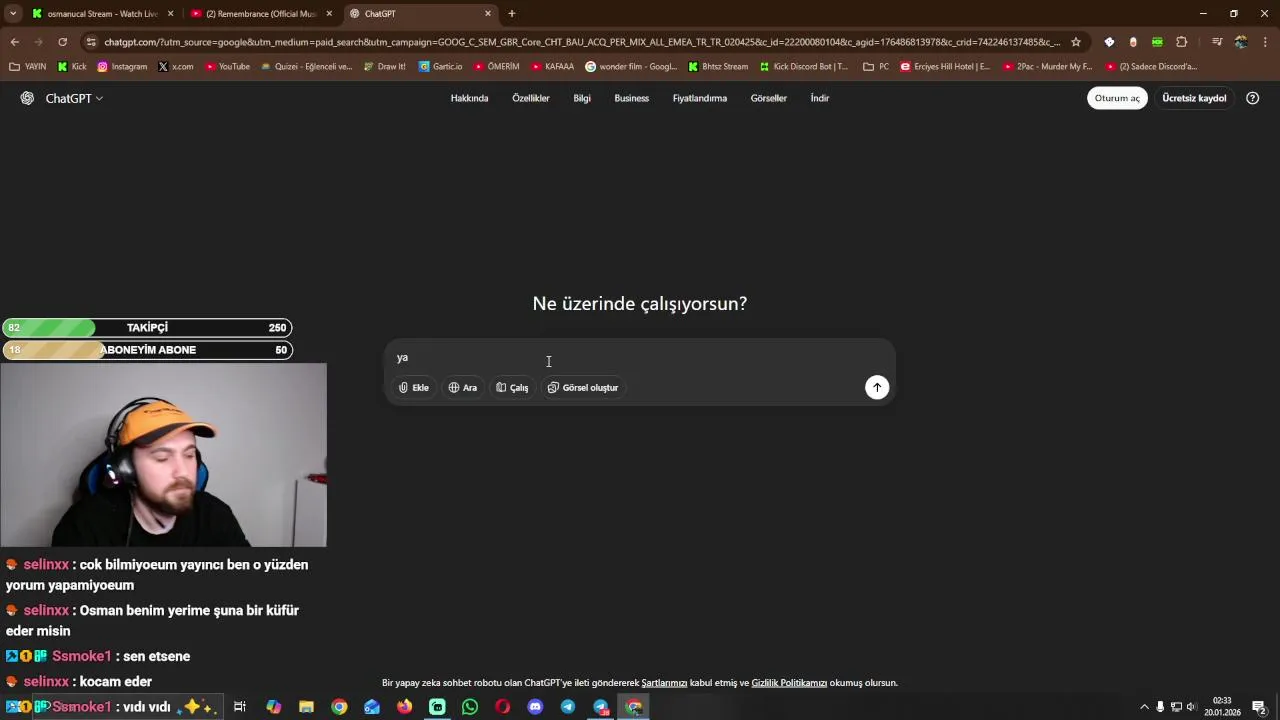Send the message with the up-arrow button
Screen dimensions: 1280x720
[x=877, y=388]
